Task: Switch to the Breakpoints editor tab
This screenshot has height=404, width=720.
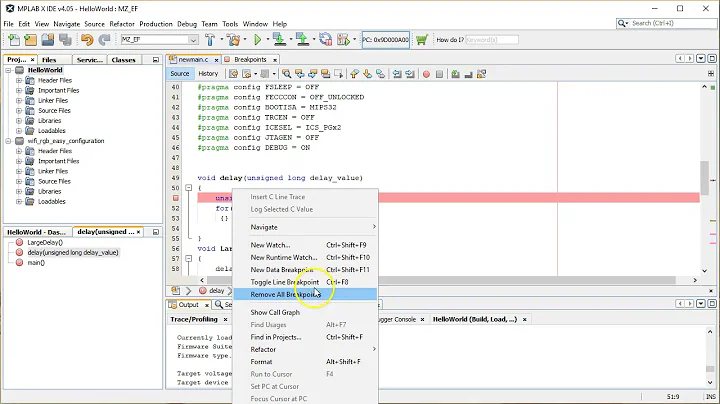Action: (x=250, y=60)
